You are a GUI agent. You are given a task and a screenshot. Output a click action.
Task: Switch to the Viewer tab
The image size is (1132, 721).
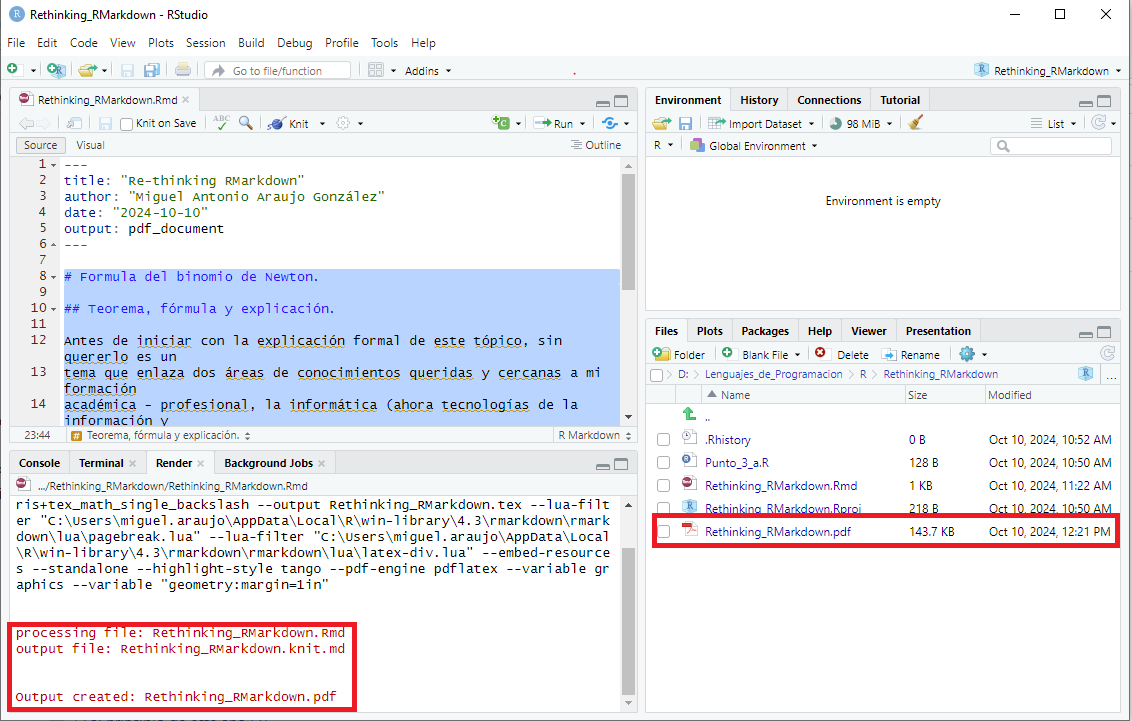pos(868,331)
